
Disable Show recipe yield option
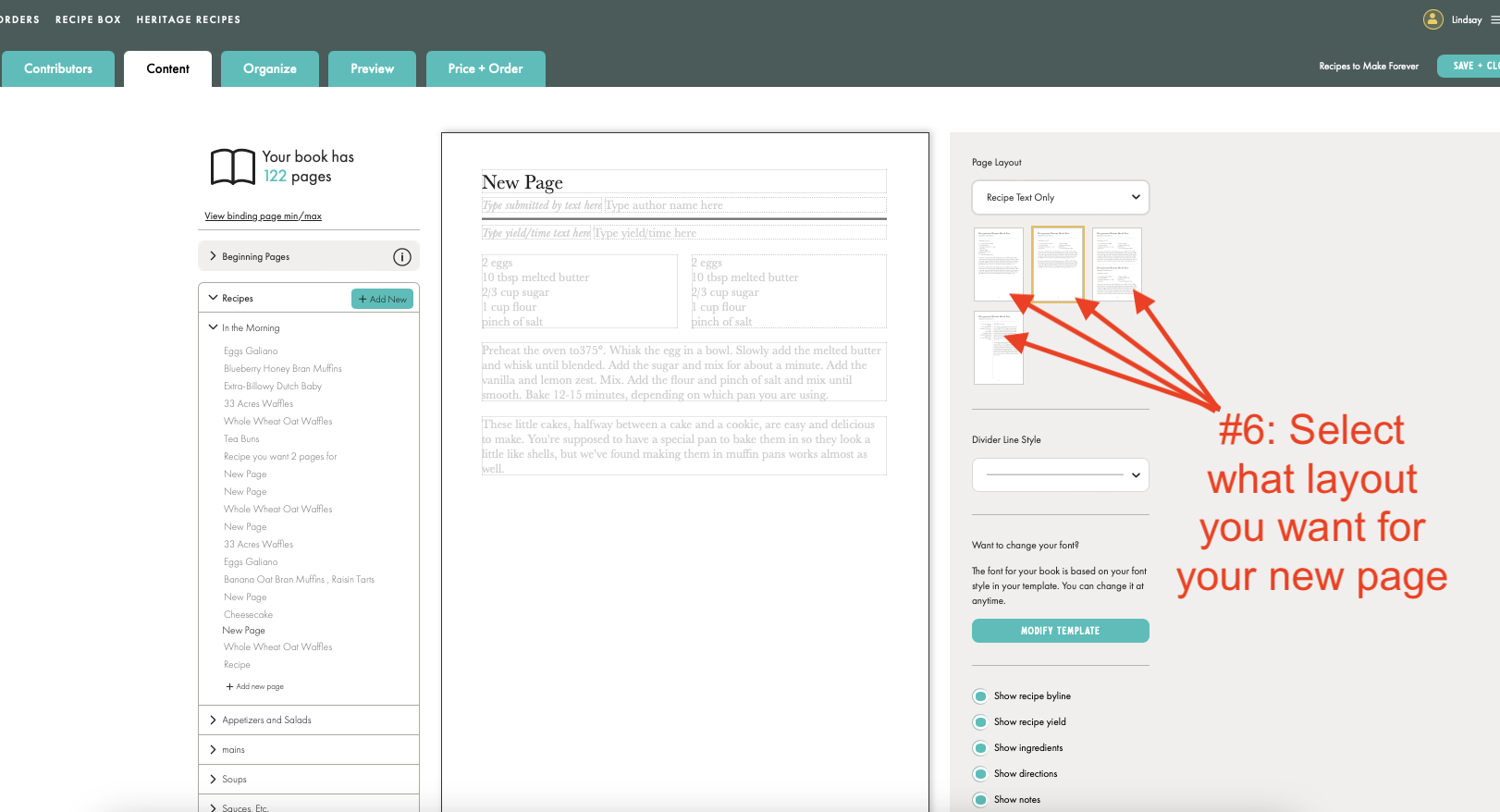980,722
